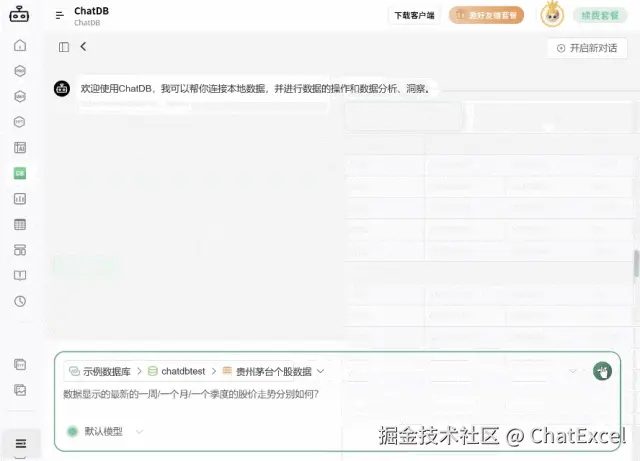
Task: Click the green dot beside 默认模型
Action: [x=73, y=431]
